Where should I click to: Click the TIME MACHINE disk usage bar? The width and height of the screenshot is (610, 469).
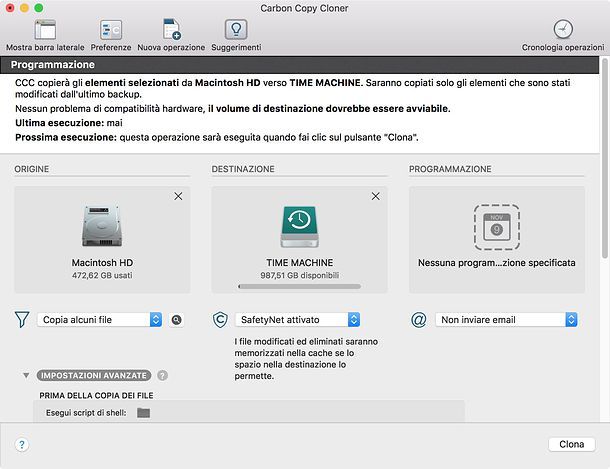pyautogui.click(x=300, y=287)
